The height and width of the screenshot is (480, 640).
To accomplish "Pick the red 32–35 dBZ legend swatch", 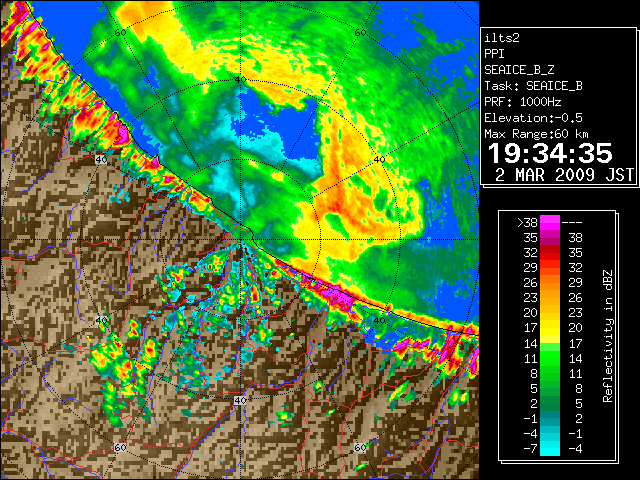I will tap(550, 253).
